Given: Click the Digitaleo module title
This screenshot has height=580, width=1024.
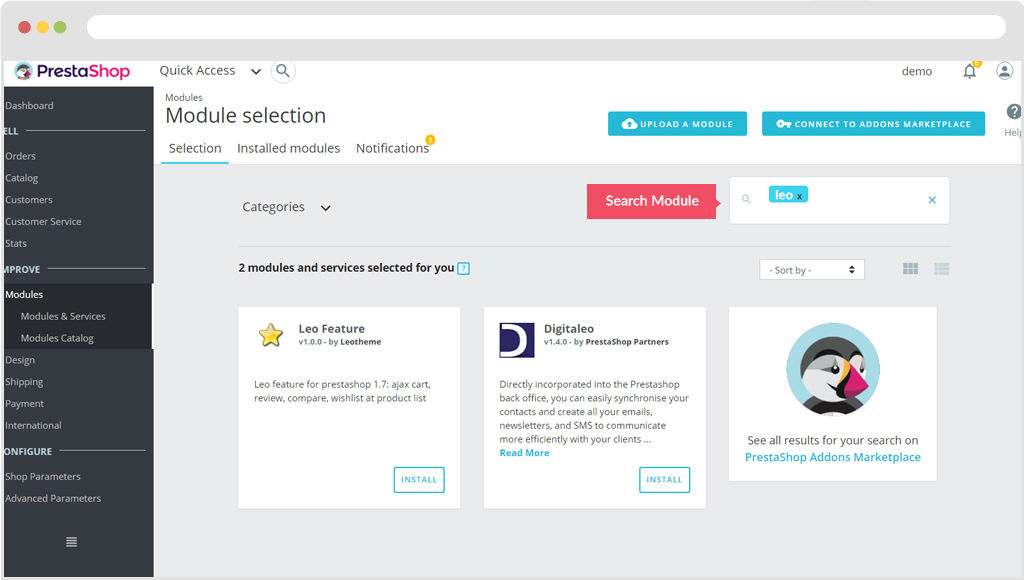Looking at the screenshot, I should click(x=569, y=329).
